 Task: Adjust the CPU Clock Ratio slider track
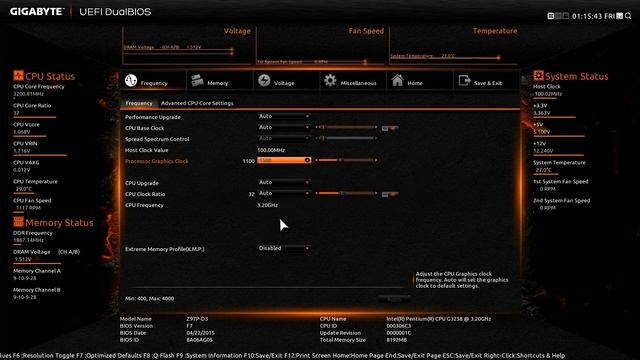tap(346, 193)
